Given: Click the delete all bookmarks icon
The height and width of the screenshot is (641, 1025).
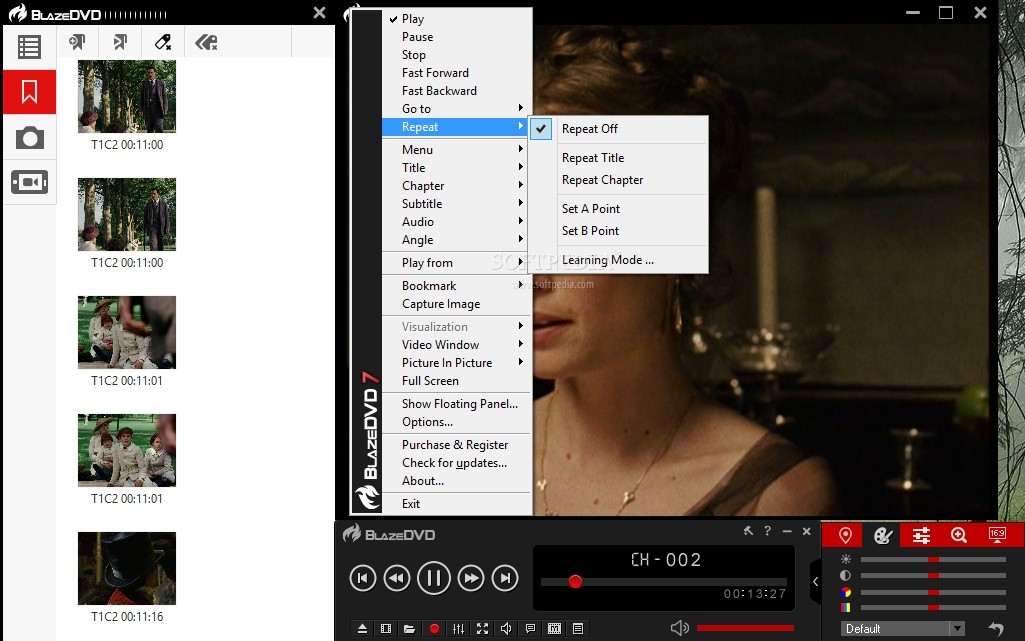Looking at the screenshot, I should pos(206,42).
